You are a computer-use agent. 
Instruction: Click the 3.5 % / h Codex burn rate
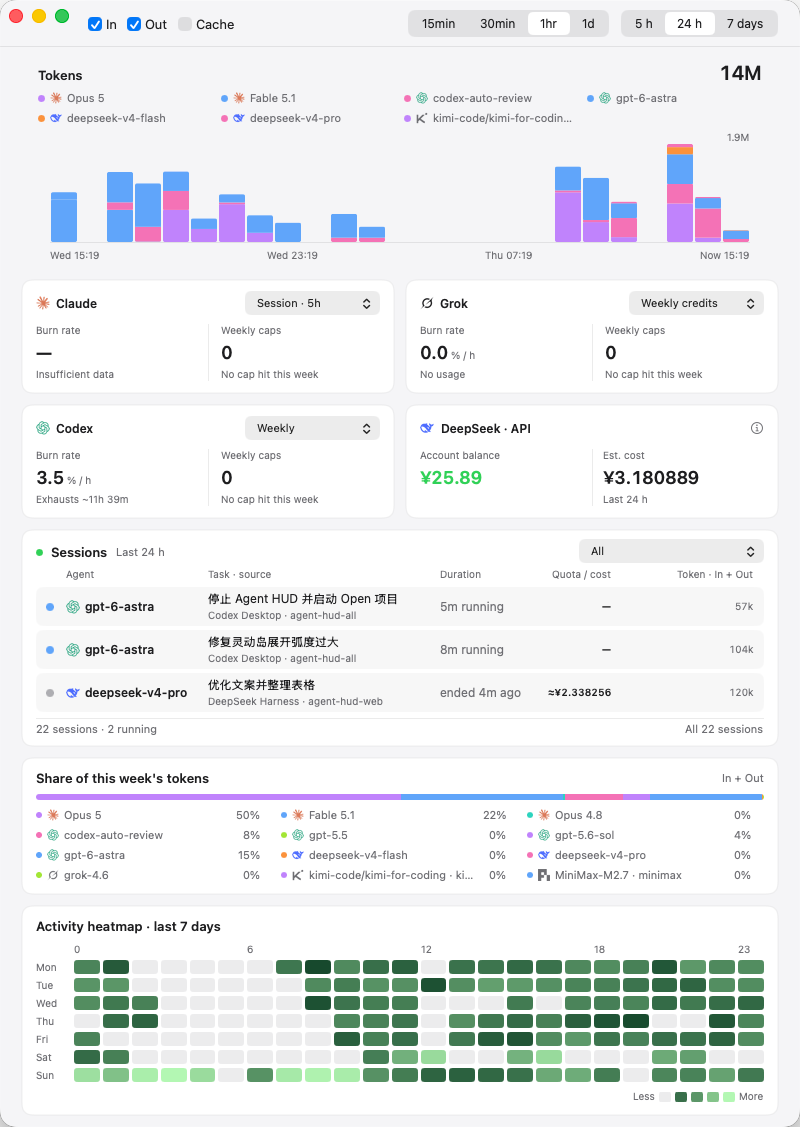pos(63,478)
